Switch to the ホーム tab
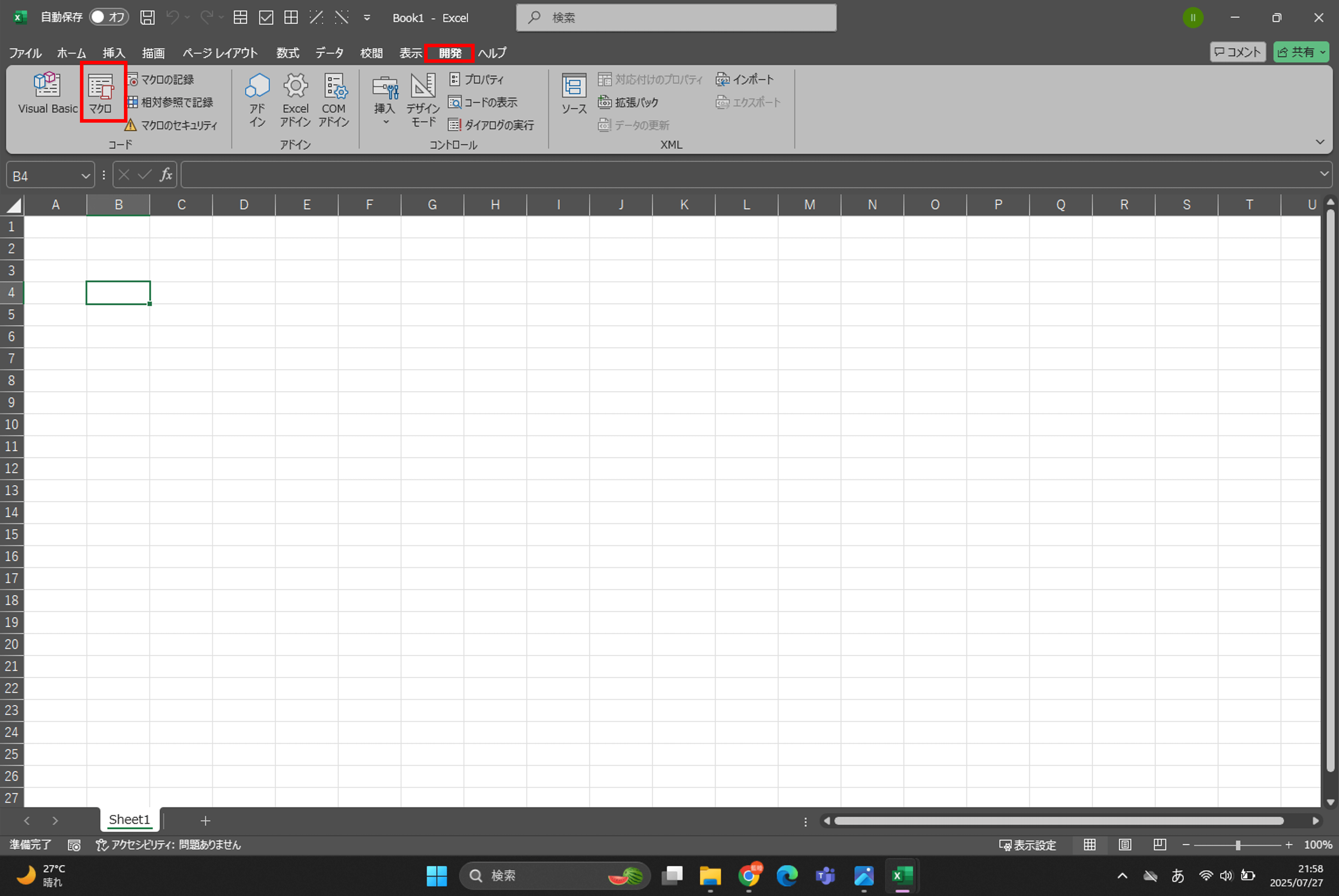The width and height of the screenshot is (1339, 896). click(71, 53)
